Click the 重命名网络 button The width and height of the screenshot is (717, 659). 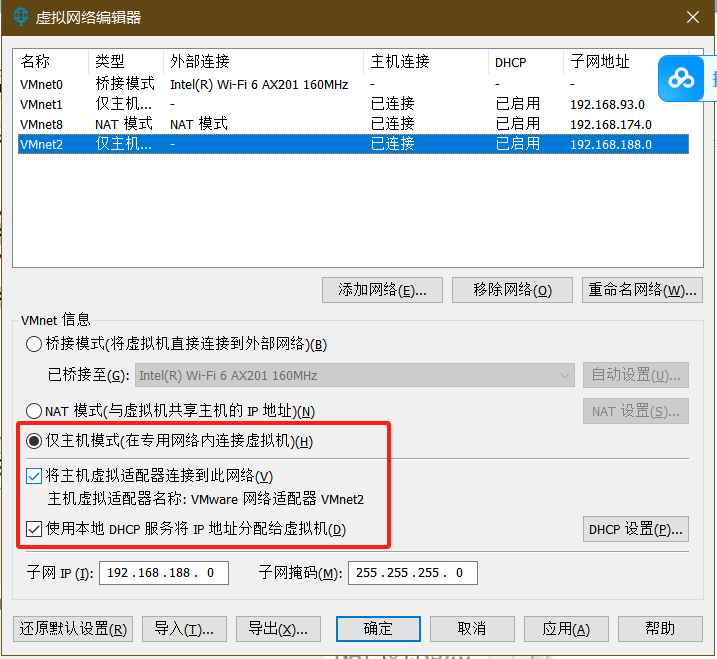point(642,290)
